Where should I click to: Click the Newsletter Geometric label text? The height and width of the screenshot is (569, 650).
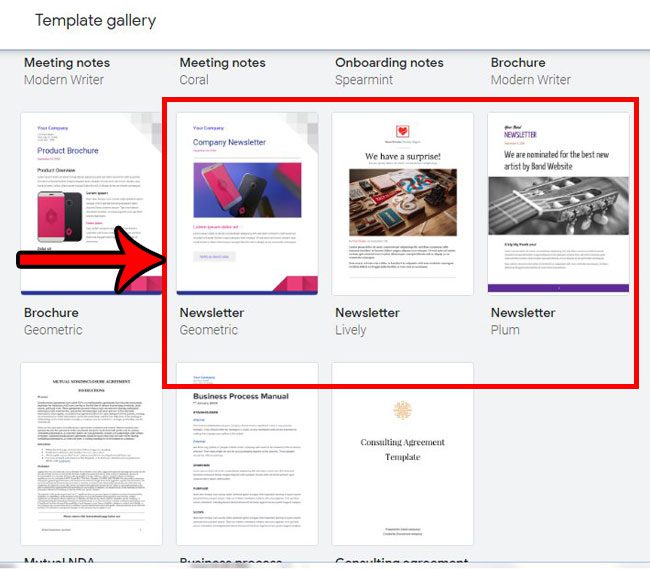tap(211, 321)
